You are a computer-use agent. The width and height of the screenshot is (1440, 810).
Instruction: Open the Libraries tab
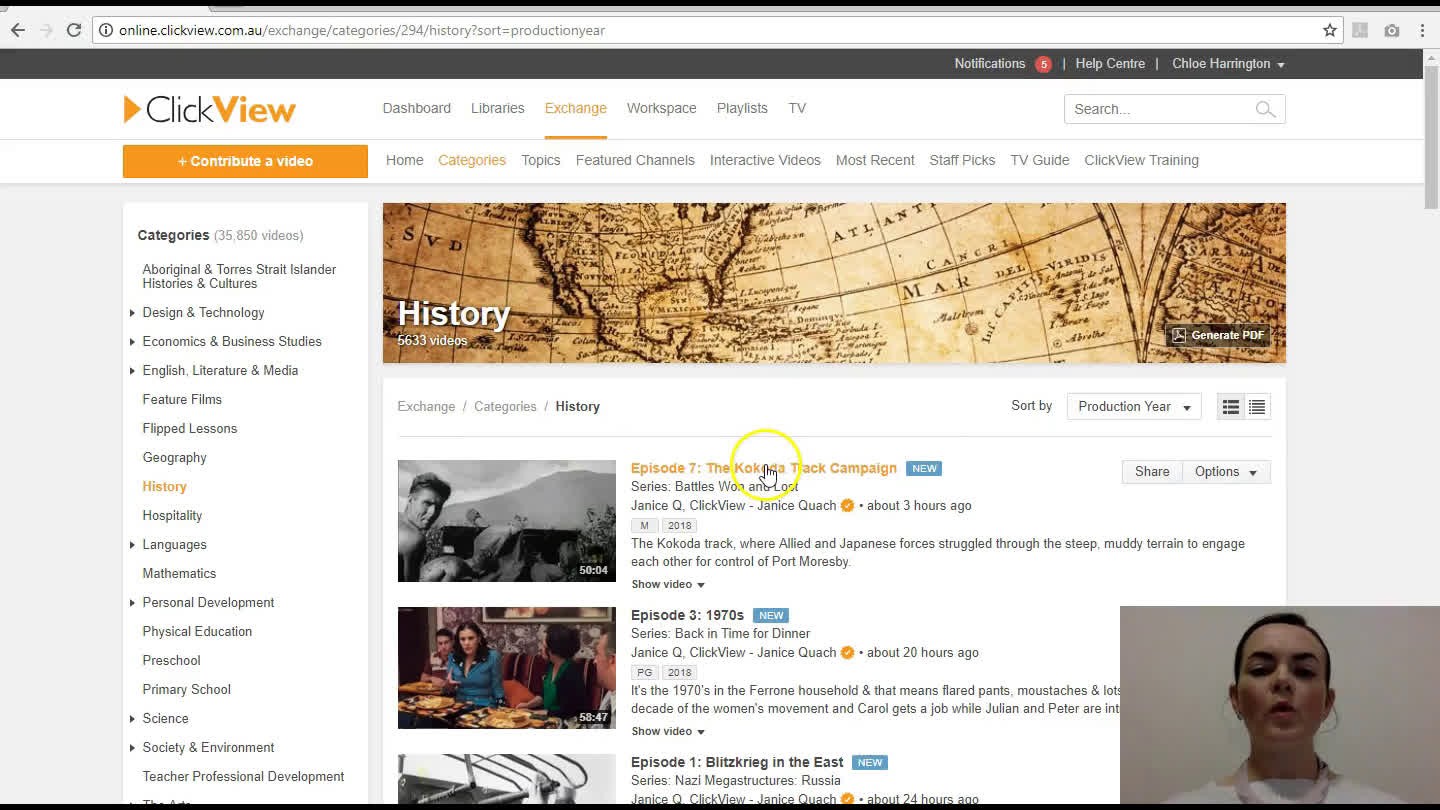coord(498,108)
